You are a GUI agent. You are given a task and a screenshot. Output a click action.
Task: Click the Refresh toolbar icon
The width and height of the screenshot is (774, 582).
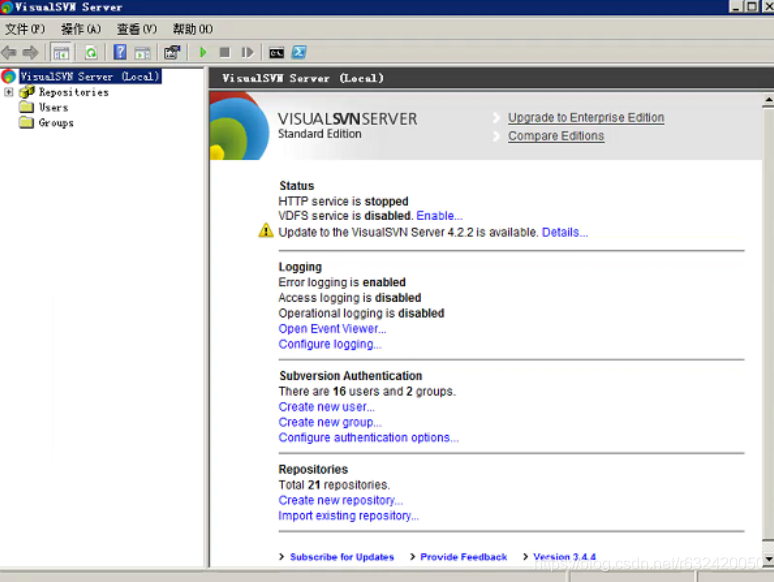click(x=91, y=52)
